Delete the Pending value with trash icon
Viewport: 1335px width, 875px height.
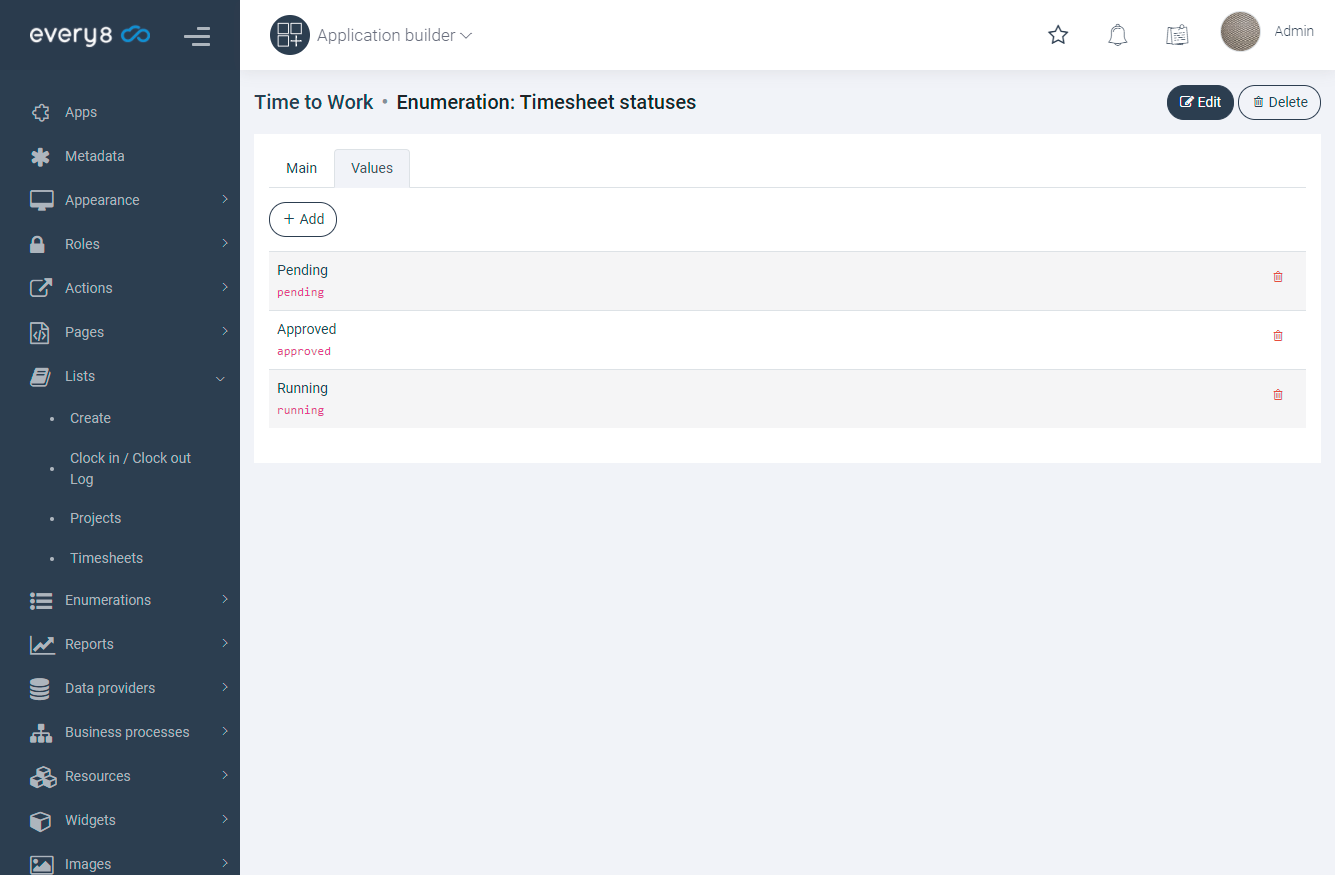(x=1277, y=277)
